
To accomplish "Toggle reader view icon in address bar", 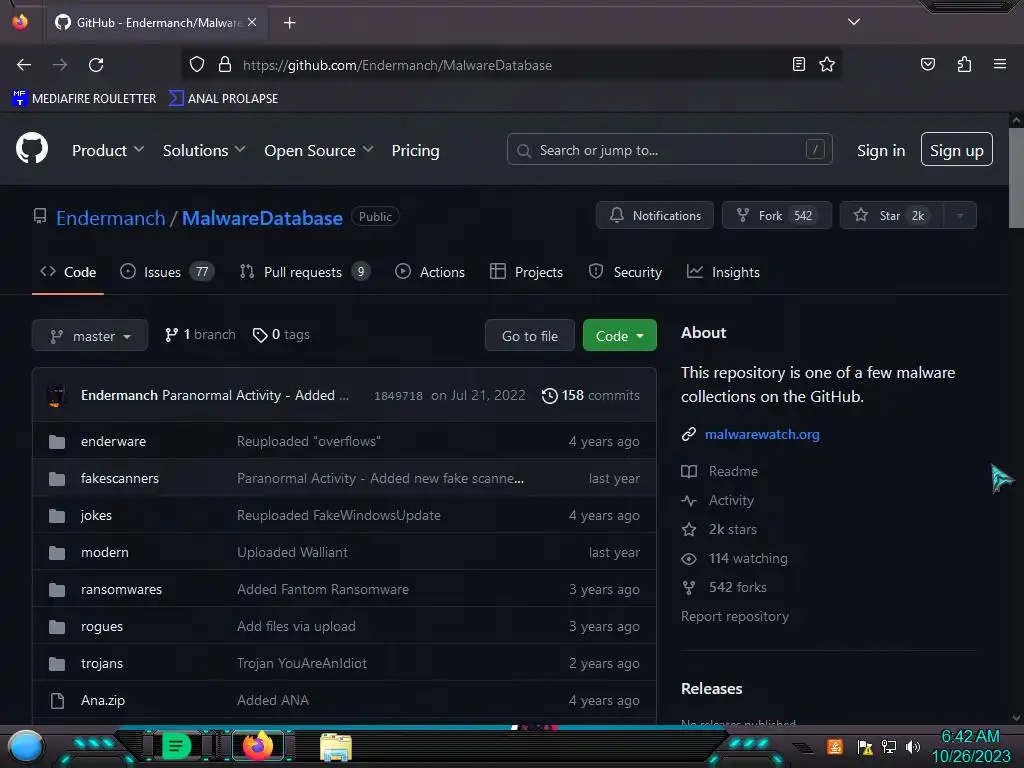I will [798, 64].
